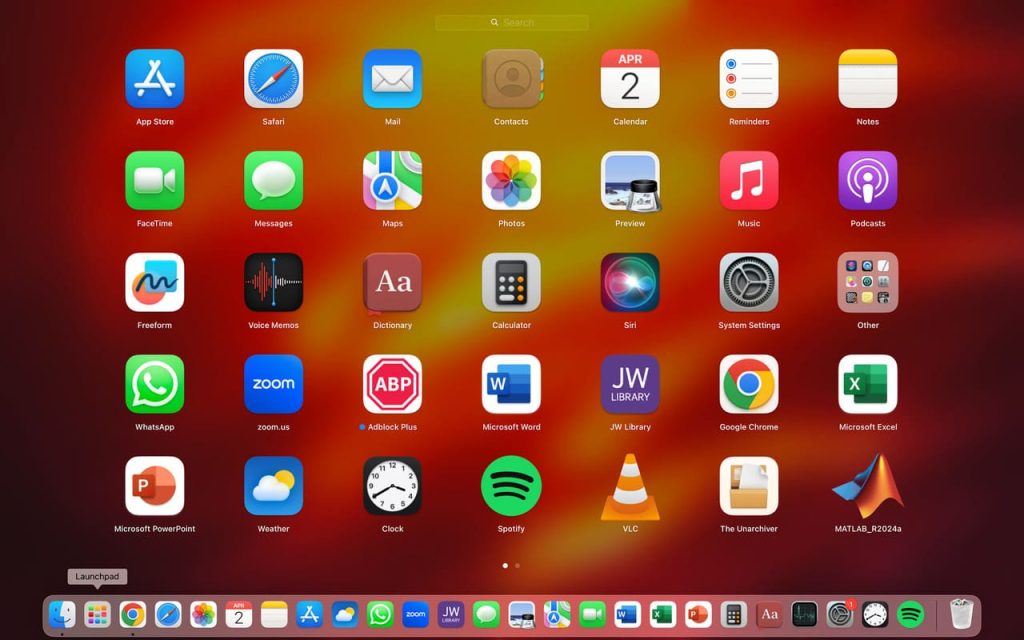Start FaceTime from the Dock
The height and width of the screenshot is (640, 1024).
click(x=592, y=615)
